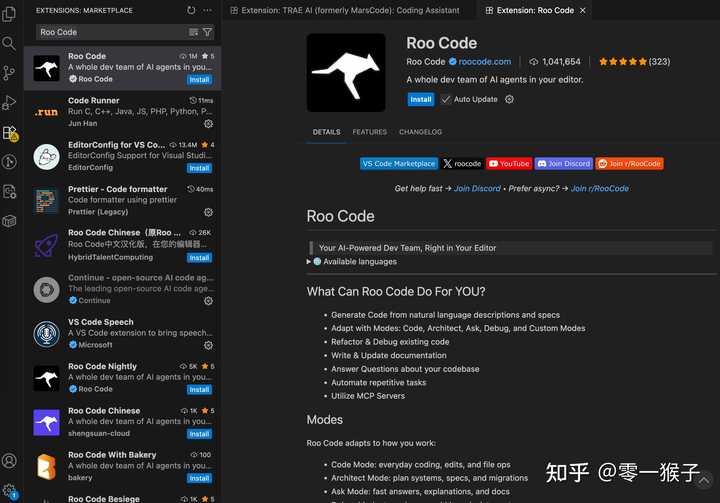Select Prettier - Code formatter entry

click(123, 201)
